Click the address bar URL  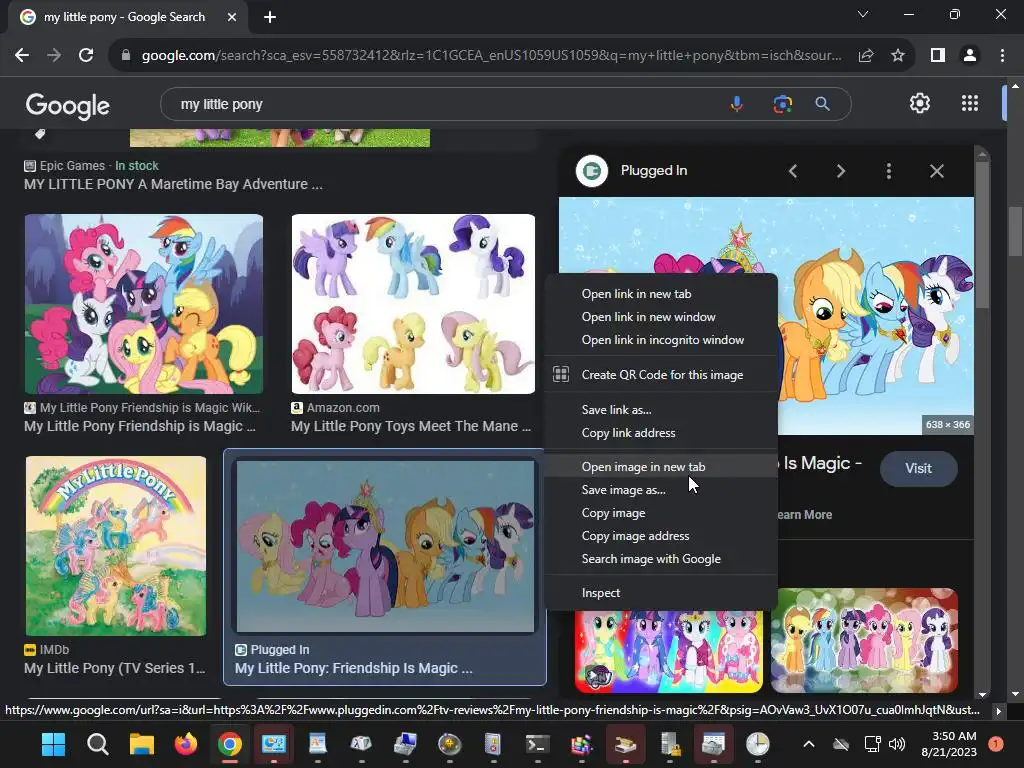491,56
